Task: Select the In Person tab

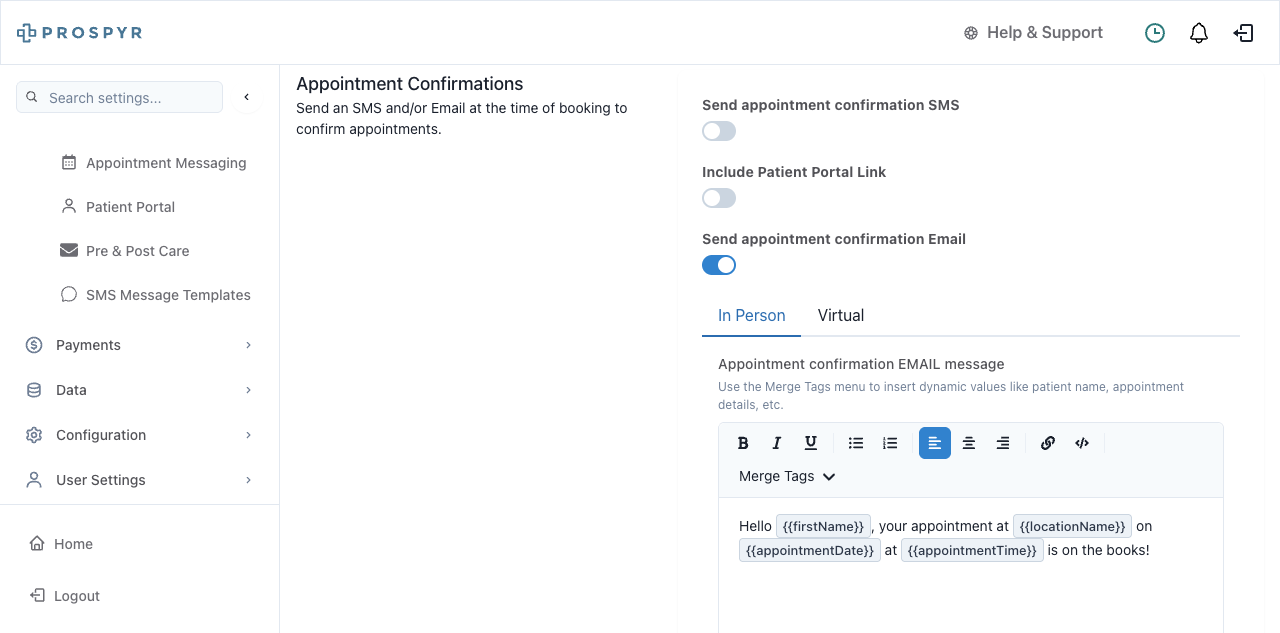Action: (752, 316)
